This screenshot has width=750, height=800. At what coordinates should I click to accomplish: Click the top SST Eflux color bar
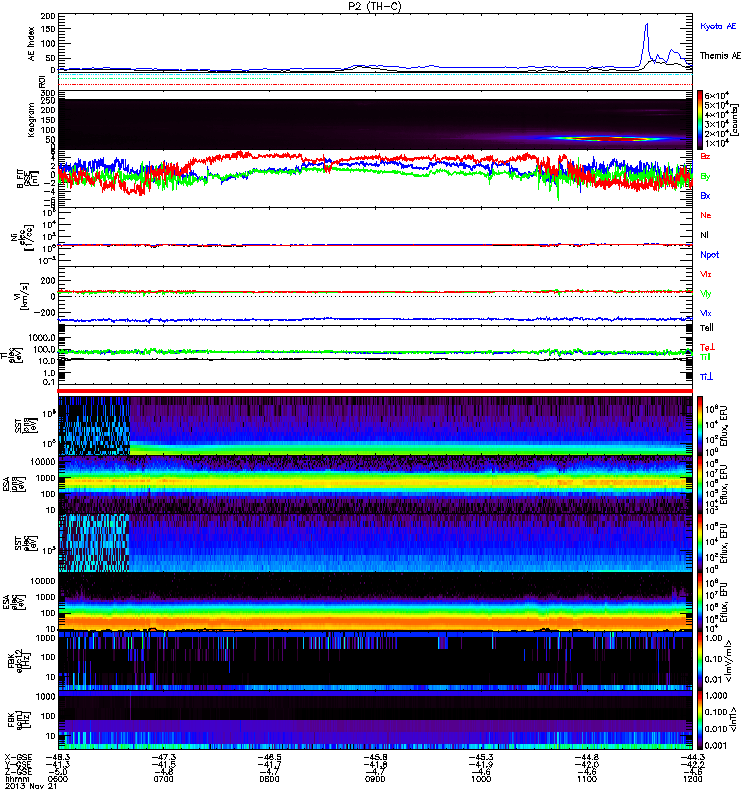702,425
